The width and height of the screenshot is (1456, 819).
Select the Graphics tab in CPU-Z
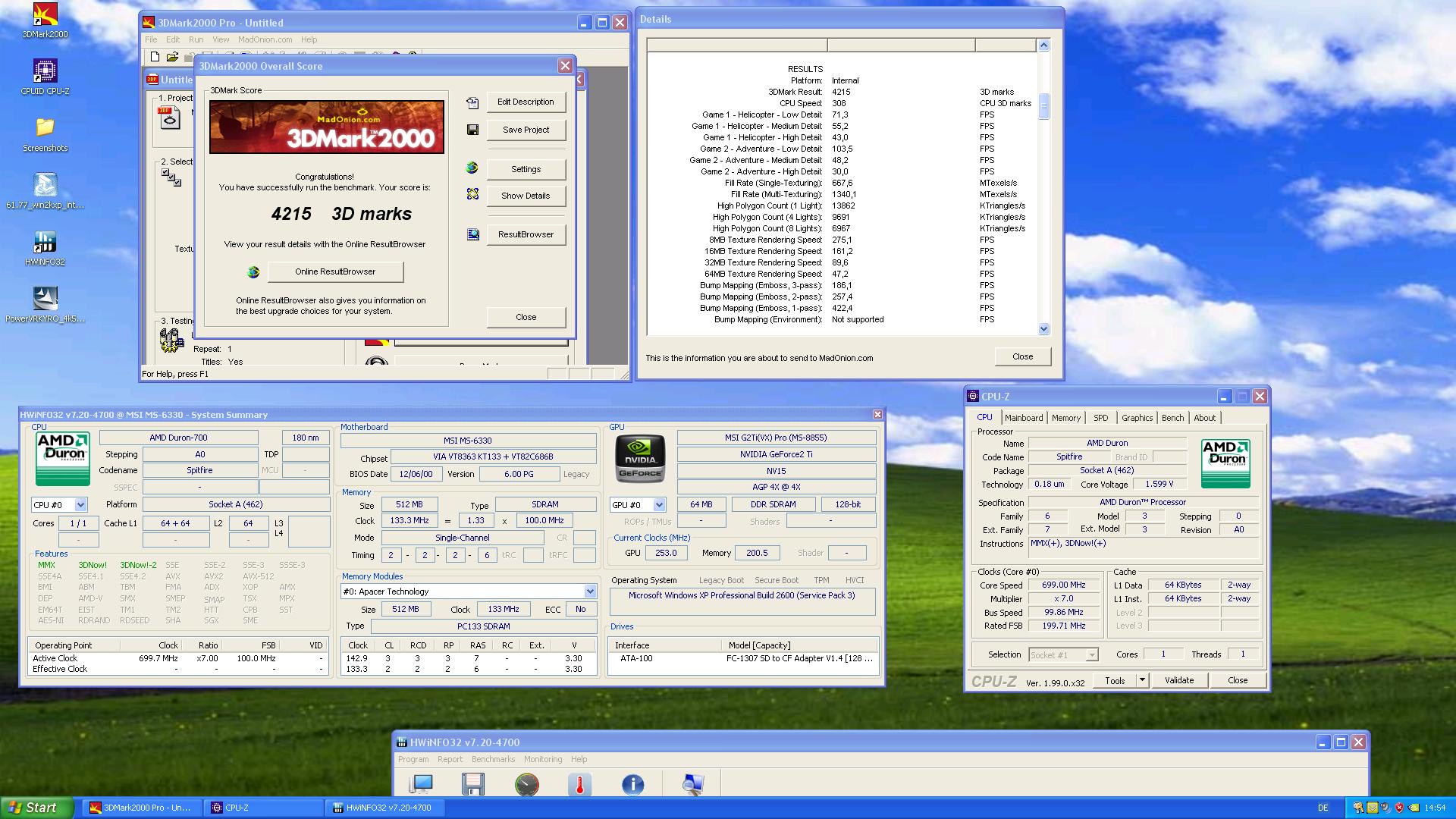[1135, 417]
